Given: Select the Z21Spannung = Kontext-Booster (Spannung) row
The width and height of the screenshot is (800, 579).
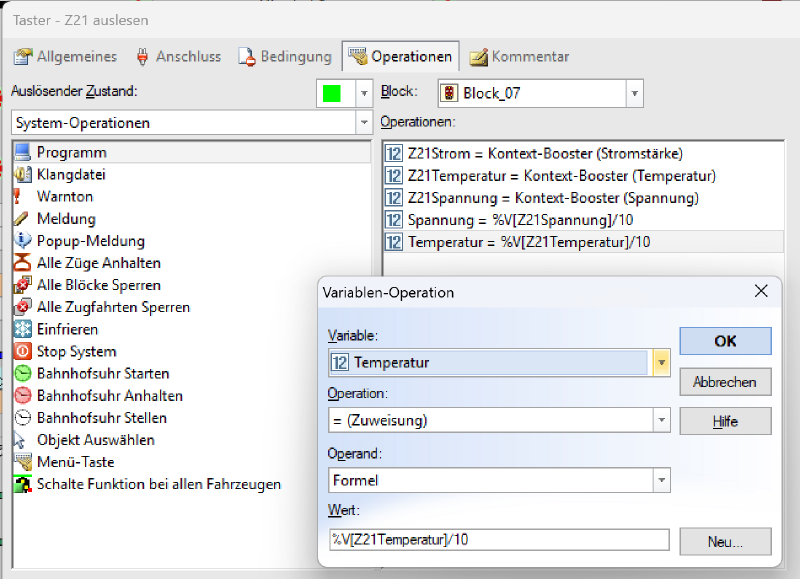Looking at the screenshot, I should [584, 197].
